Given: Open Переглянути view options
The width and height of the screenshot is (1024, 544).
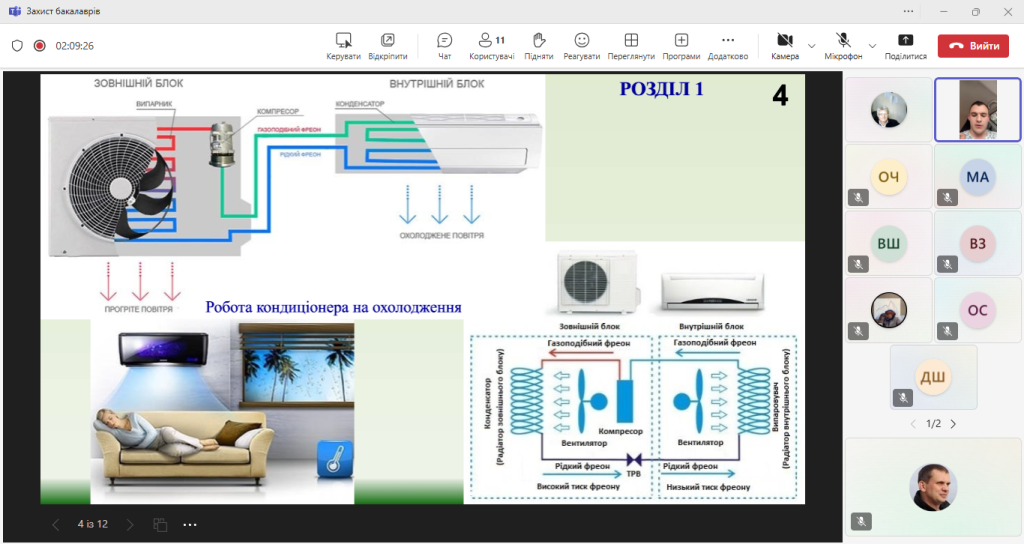Looking at the screenshot, I should (631, 45).
